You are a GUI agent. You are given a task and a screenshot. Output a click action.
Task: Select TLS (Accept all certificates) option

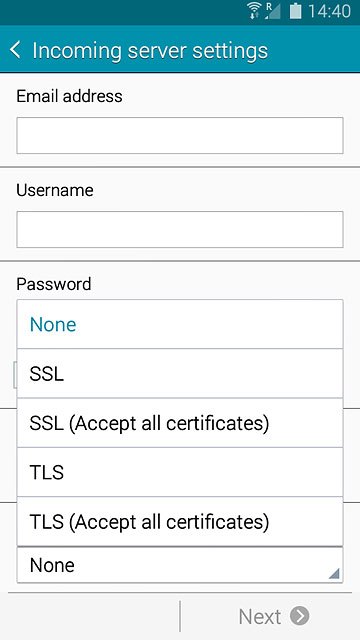(x=180, y=522)
